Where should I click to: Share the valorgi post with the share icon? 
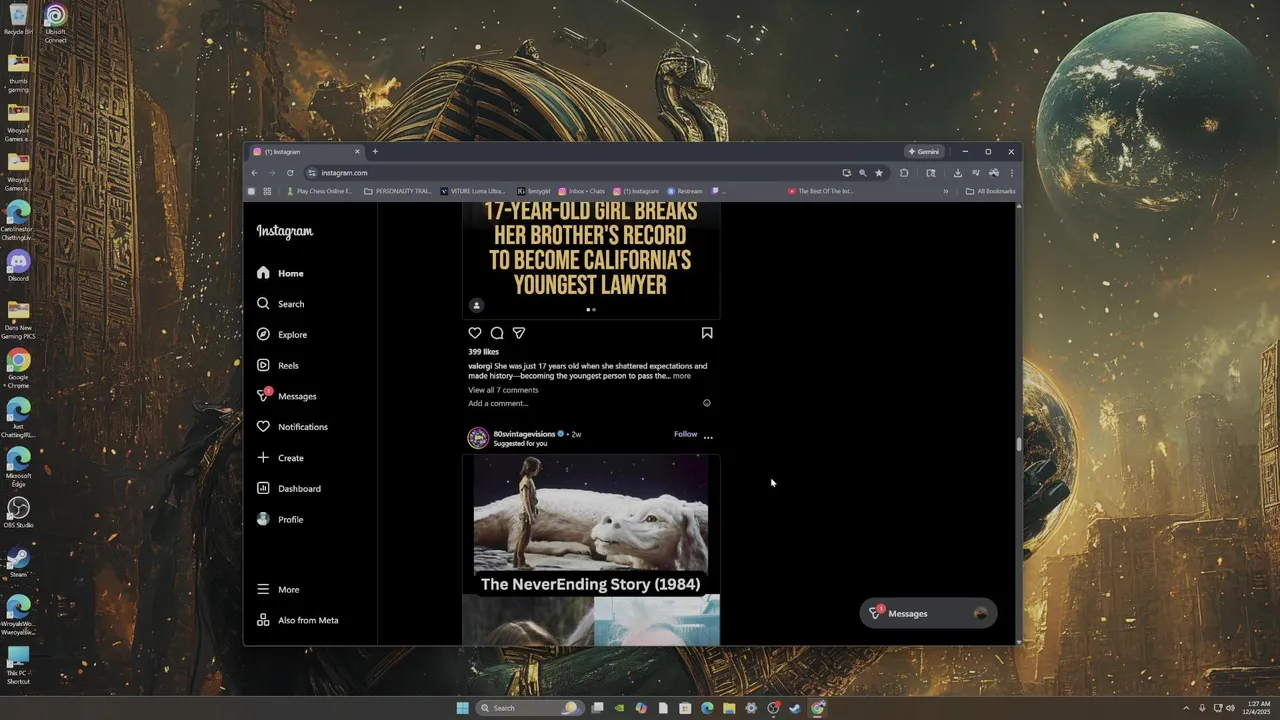coord(519,333)
